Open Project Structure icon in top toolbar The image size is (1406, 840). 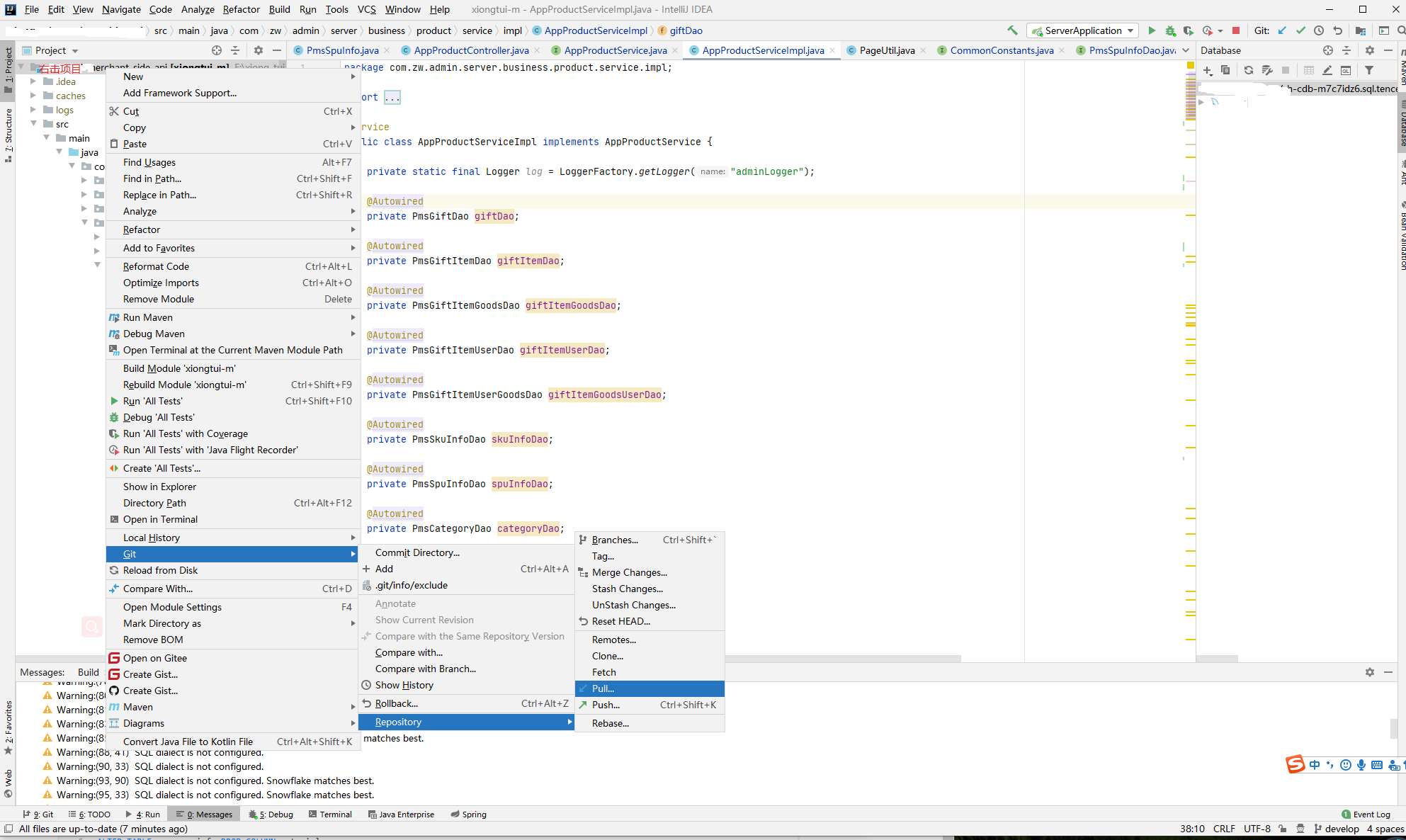(1361, 30)
